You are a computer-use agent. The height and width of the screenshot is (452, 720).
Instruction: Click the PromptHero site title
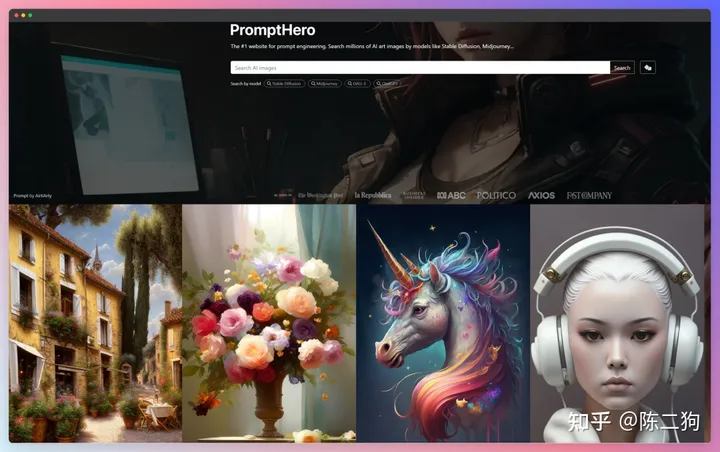(x=272, y=30)
